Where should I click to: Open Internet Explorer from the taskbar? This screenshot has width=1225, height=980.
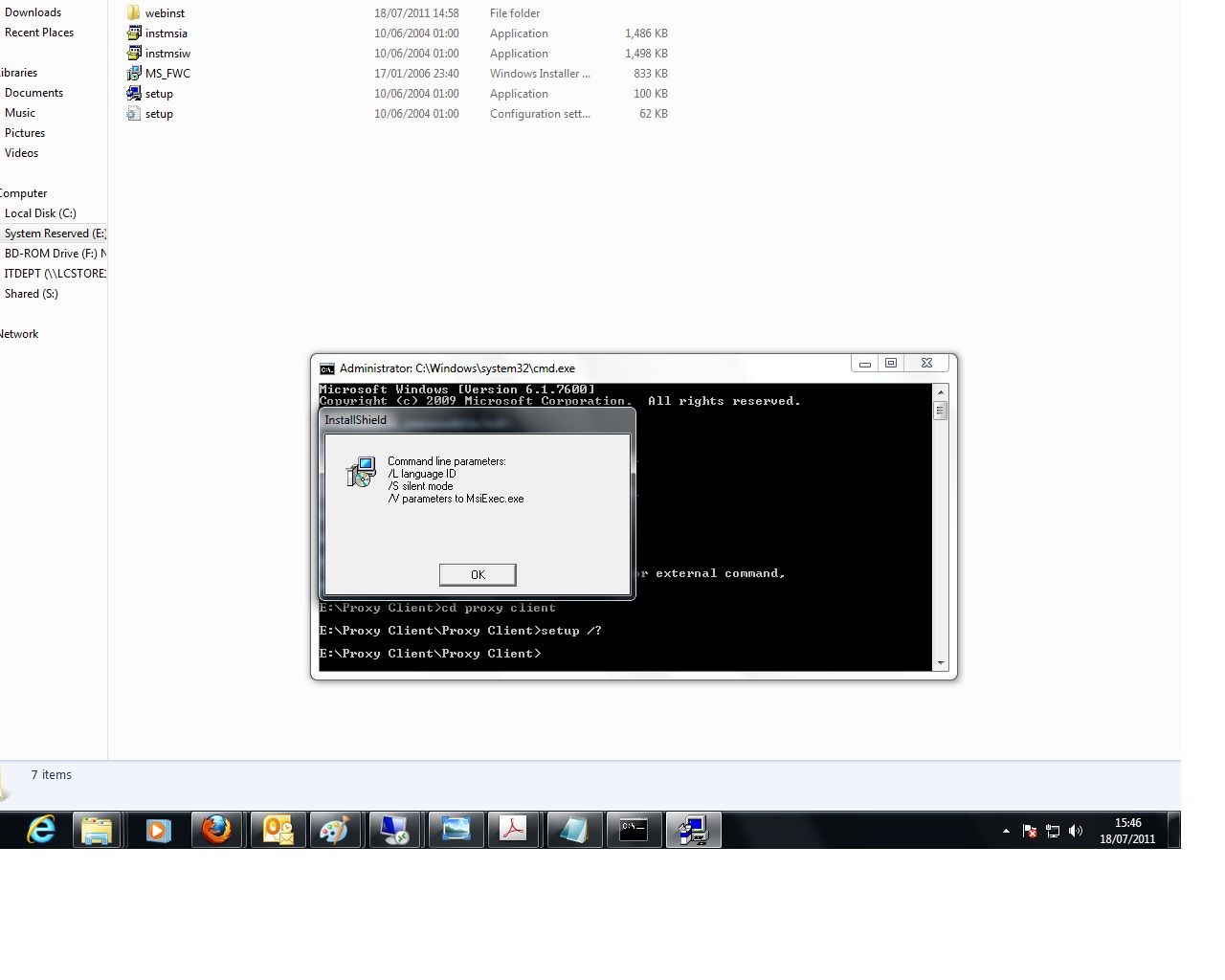(x=40, y=830)
